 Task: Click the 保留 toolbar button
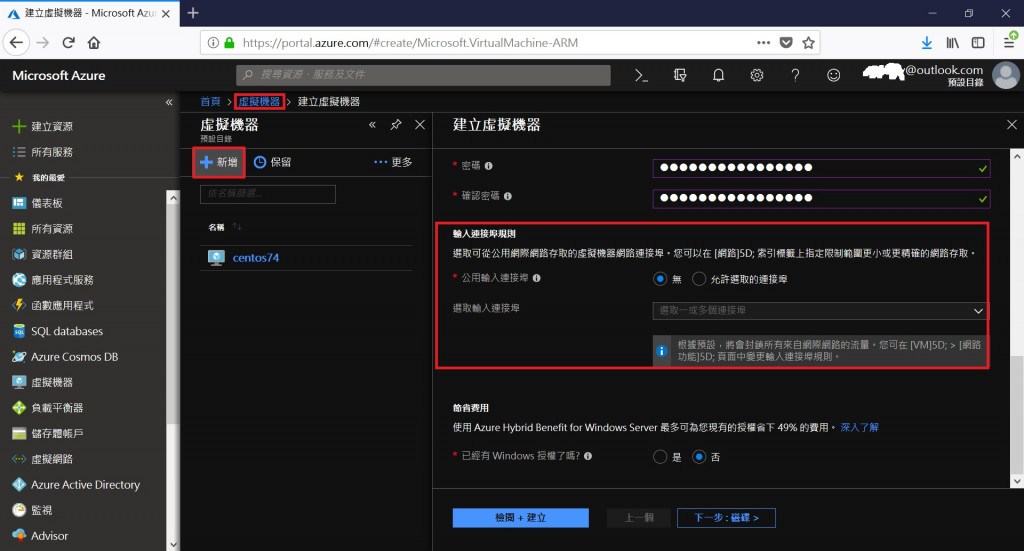(x=272, y=162)
